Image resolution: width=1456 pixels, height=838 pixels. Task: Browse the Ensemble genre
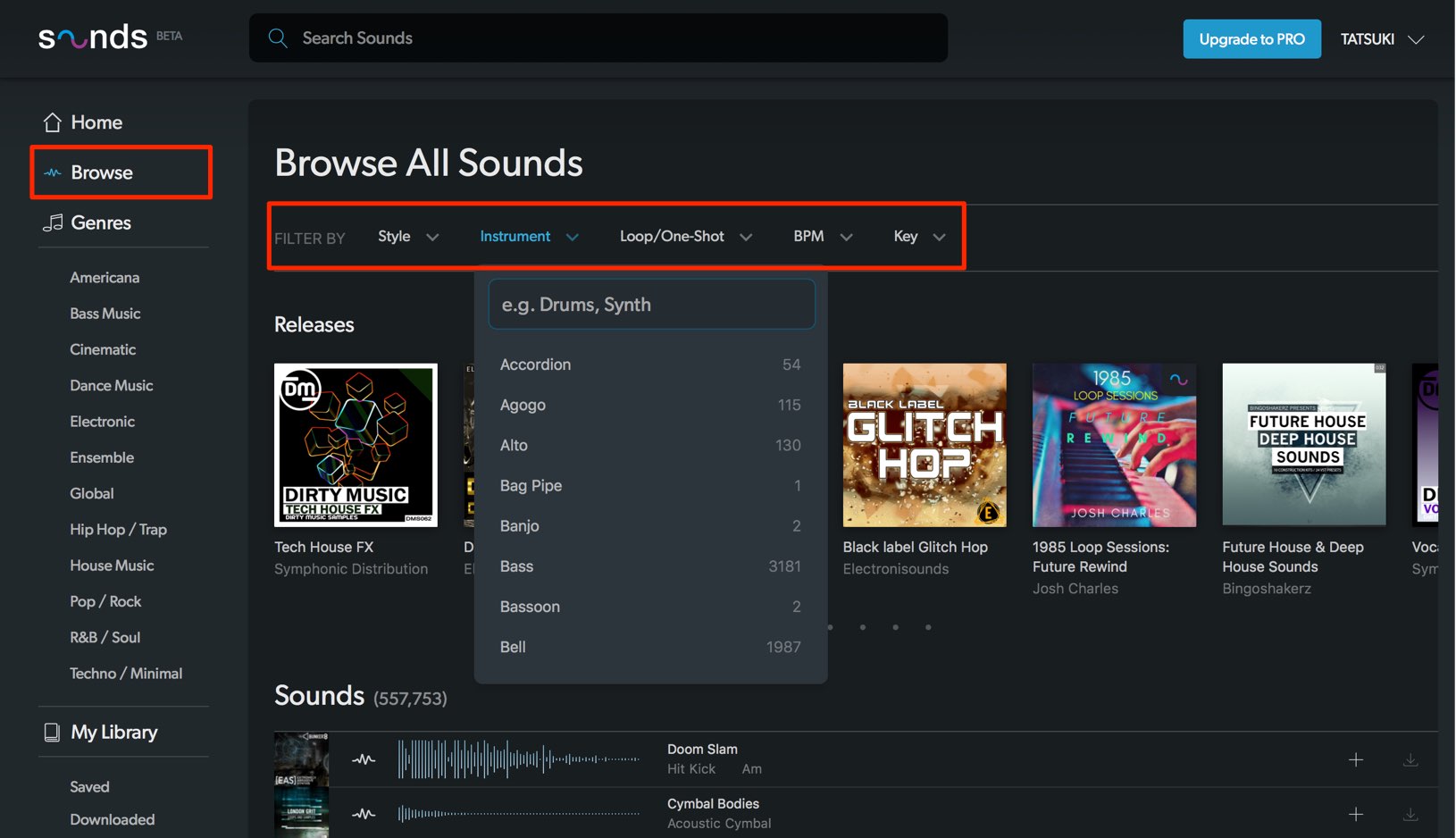[102, 457]
